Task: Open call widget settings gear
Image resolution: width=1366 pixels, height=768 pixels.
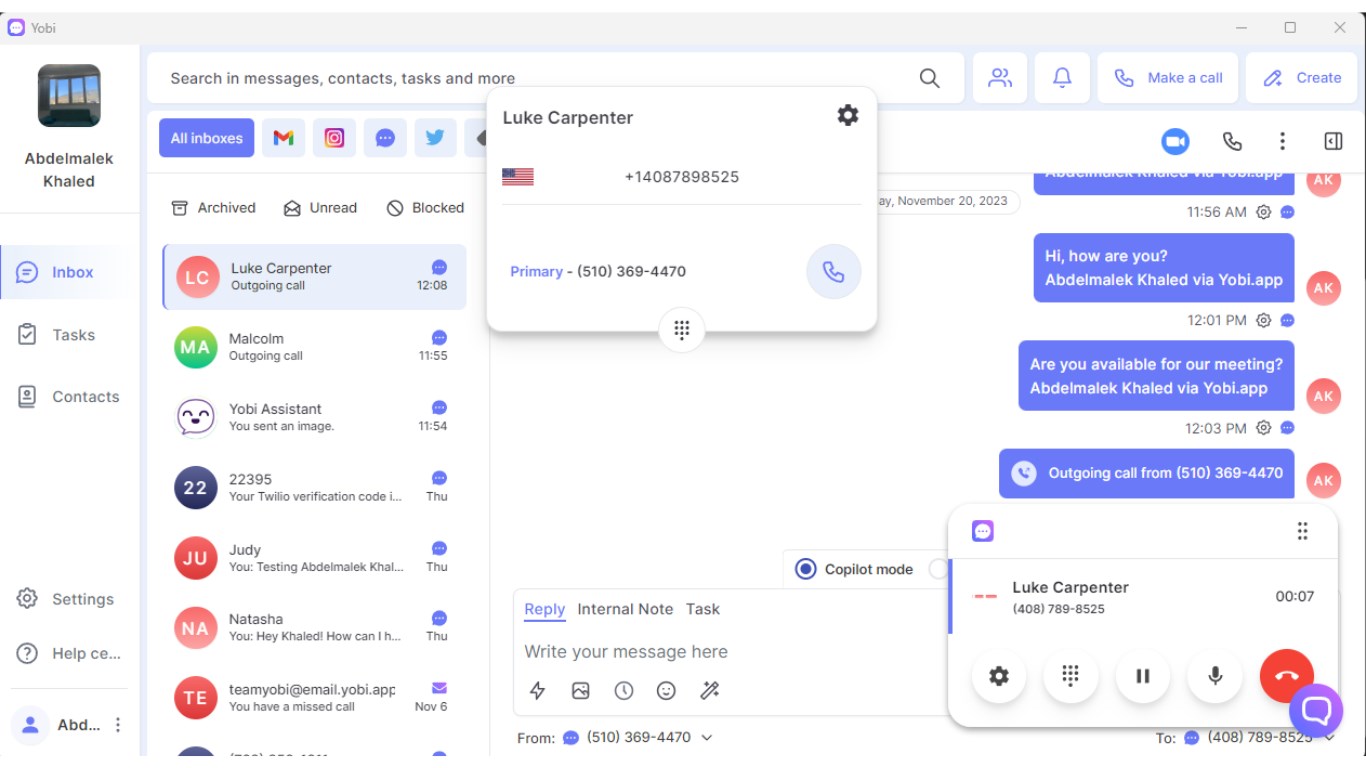Action: [999, 676]
